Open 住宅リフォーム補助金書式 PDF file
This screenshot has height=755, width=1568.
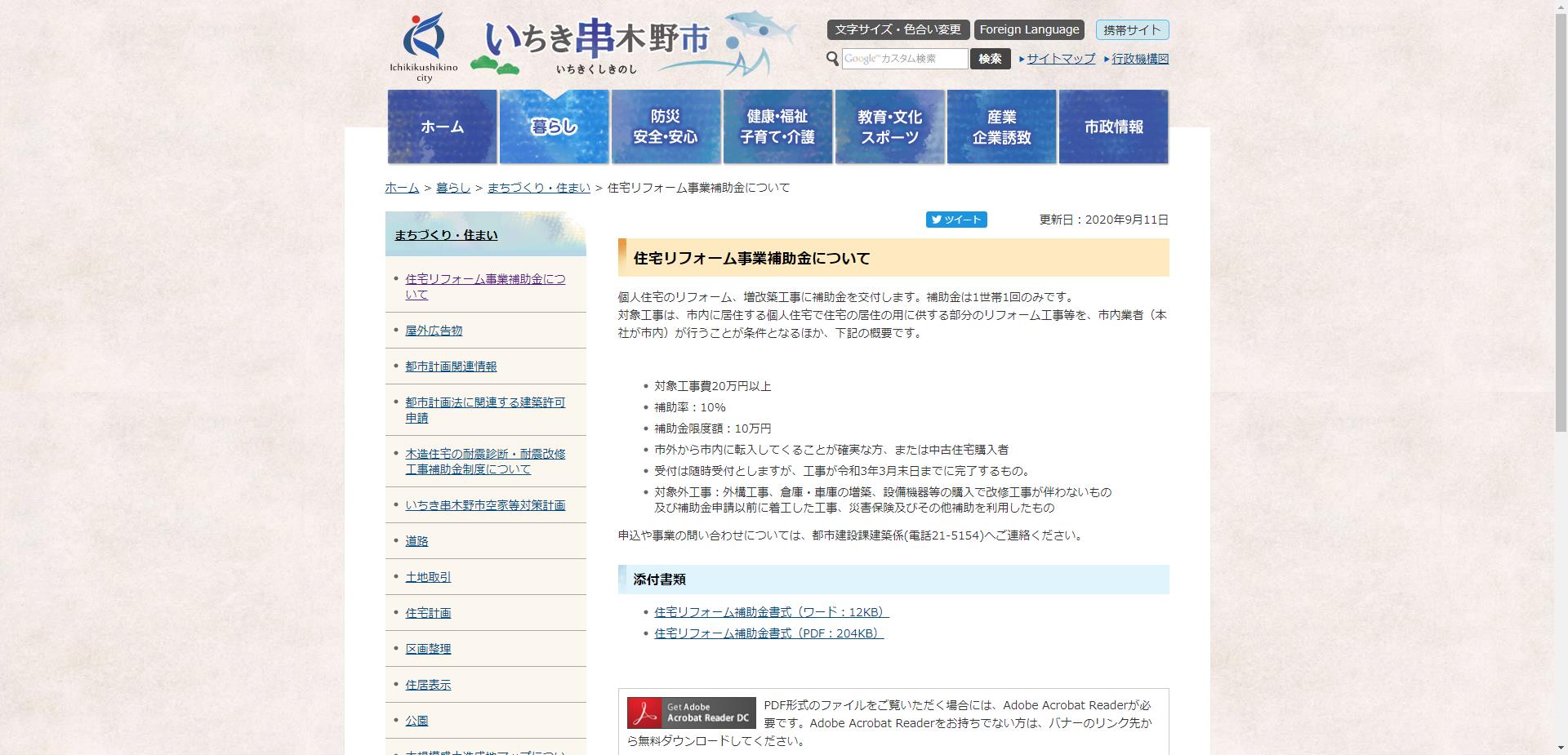click(766, 633)
